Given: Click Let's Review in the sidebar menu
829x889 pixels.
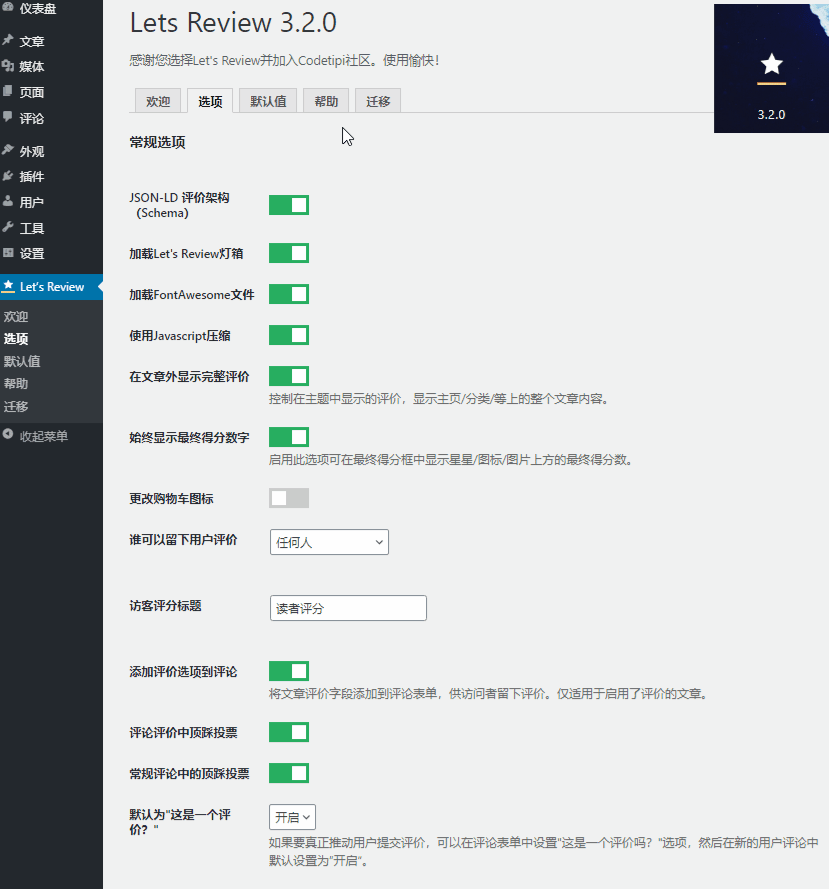Looking at the screenshot, I should click(52, 286).
